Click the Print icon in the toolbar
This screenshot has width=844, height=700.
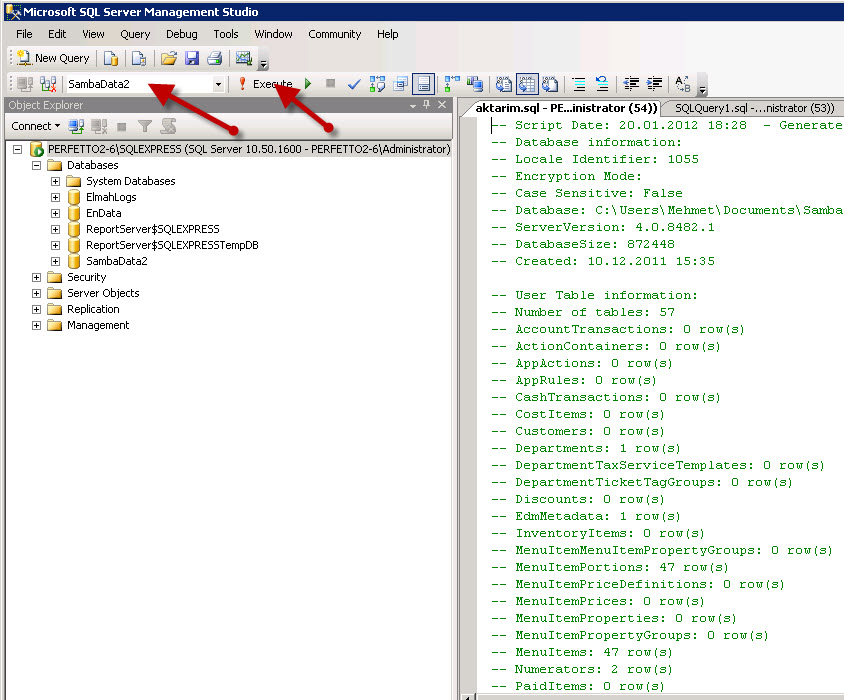point(214,57)
